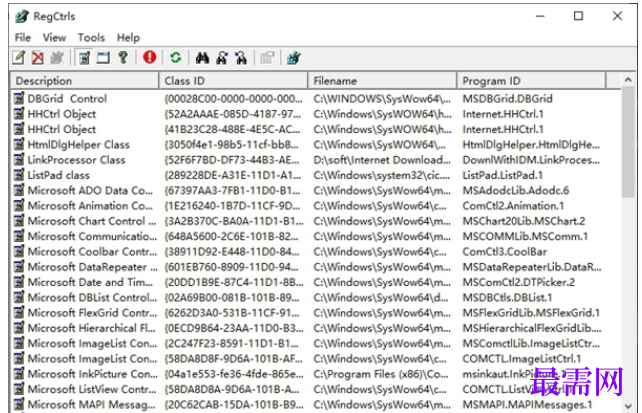Image resolution: width=642 pixels, height=413 pixels.
Task: Click the find next binoculars icon
Action: pos(222,58)
